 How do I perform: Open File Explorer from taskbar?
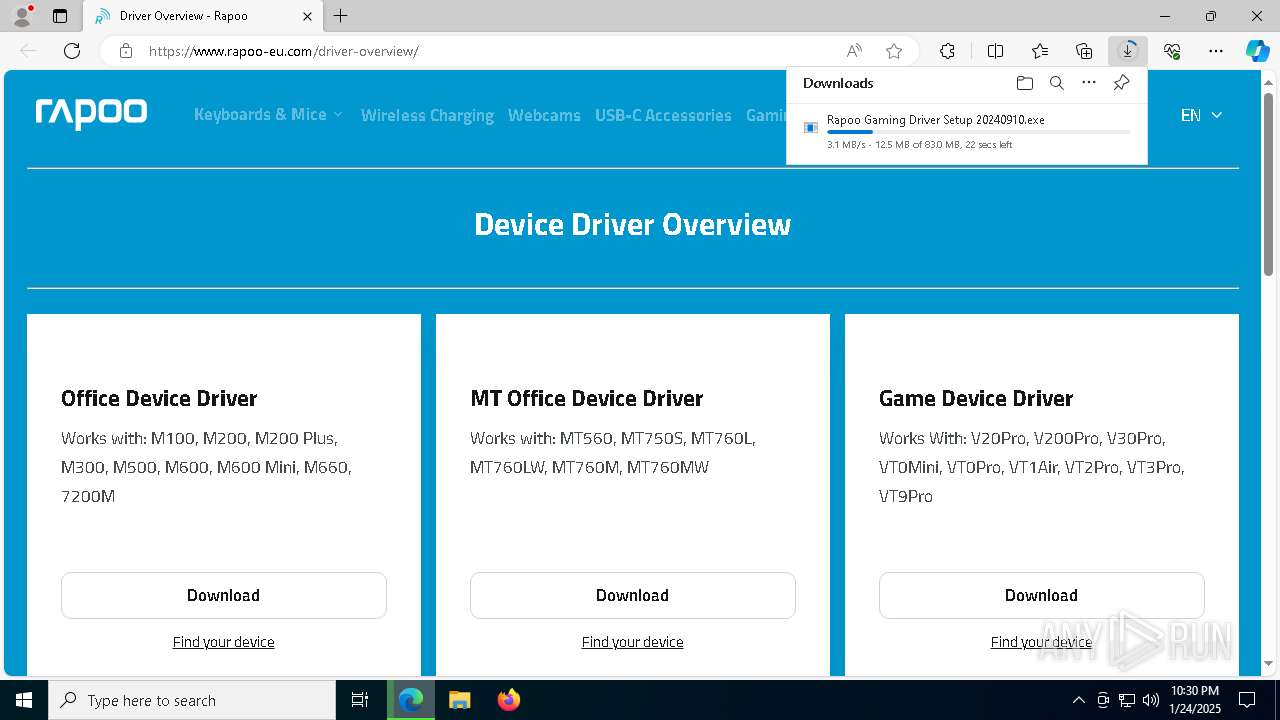tap(459, 700)
